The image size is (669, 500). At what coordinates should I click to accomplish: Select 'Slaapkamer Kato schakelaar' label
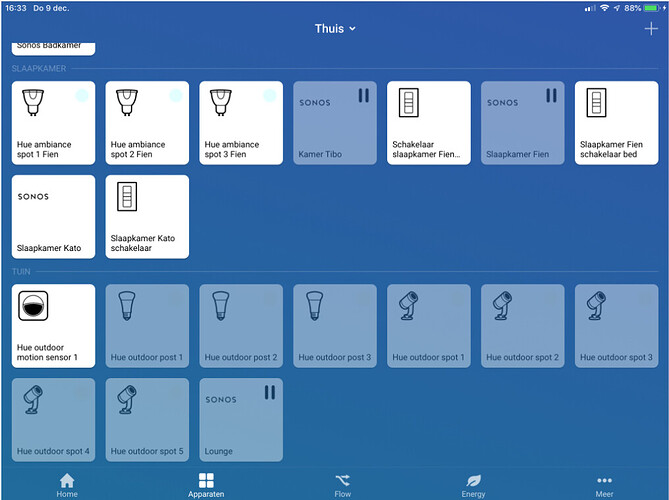[x=143, y=243]
